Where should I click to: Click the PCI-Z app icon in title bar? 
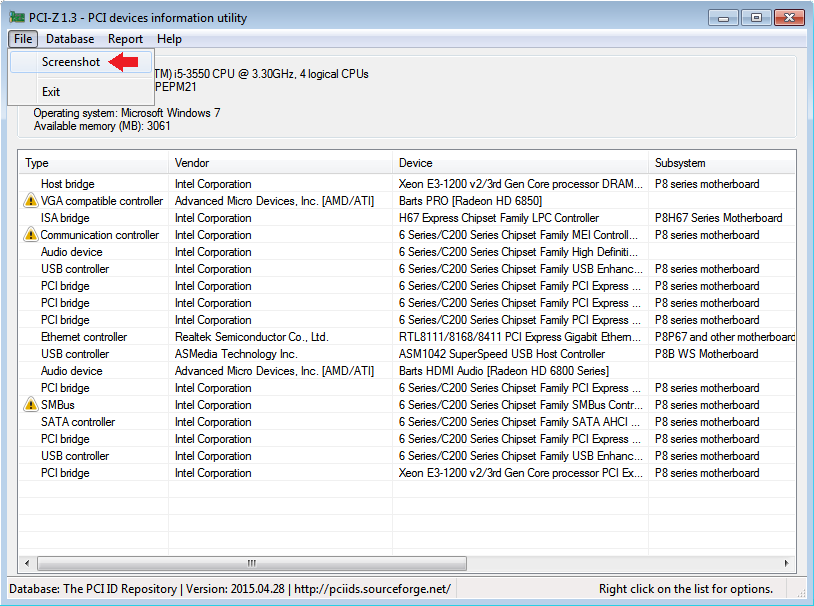[x=17, y=18]
